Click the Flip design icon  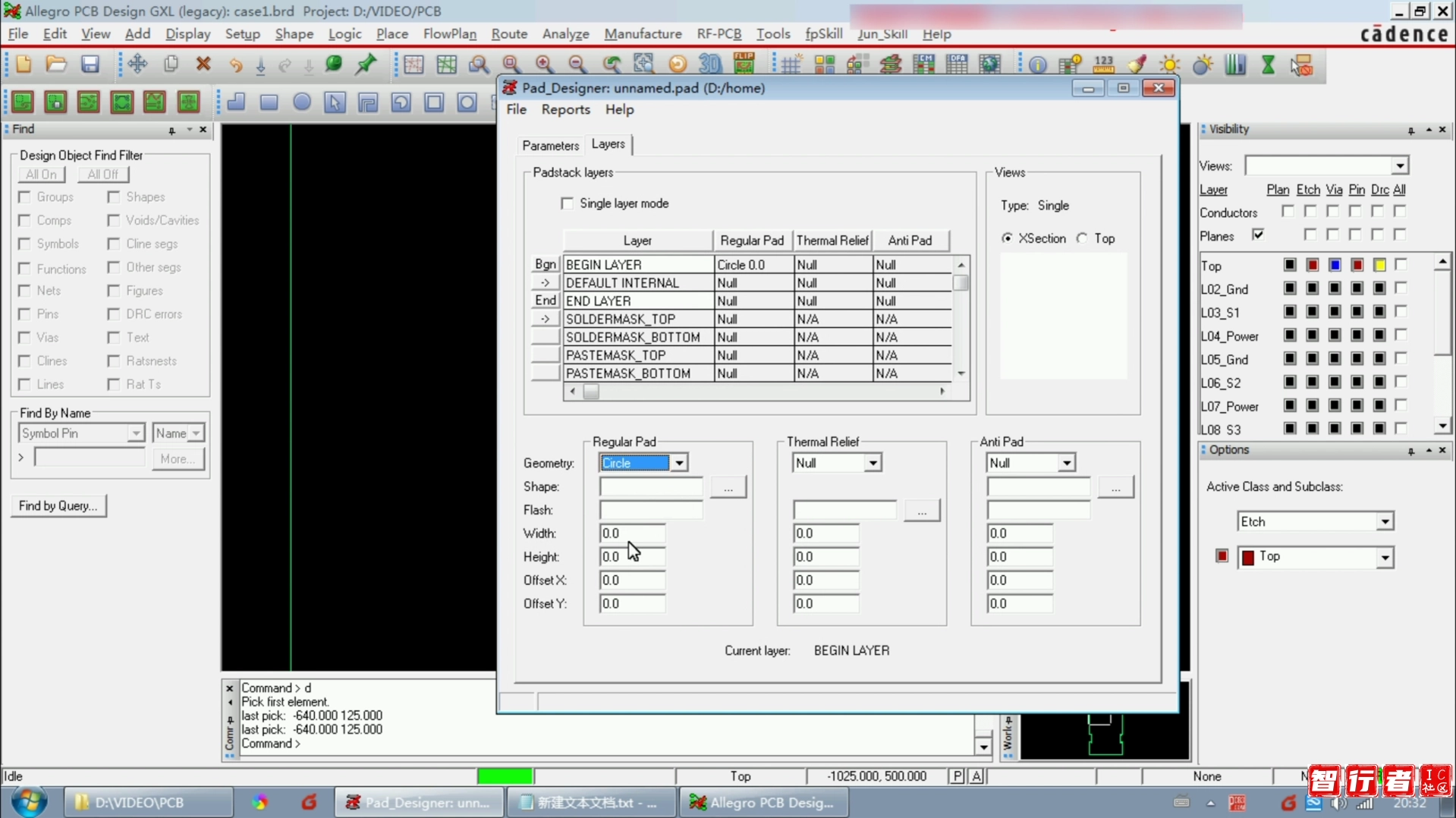[744, 64]
